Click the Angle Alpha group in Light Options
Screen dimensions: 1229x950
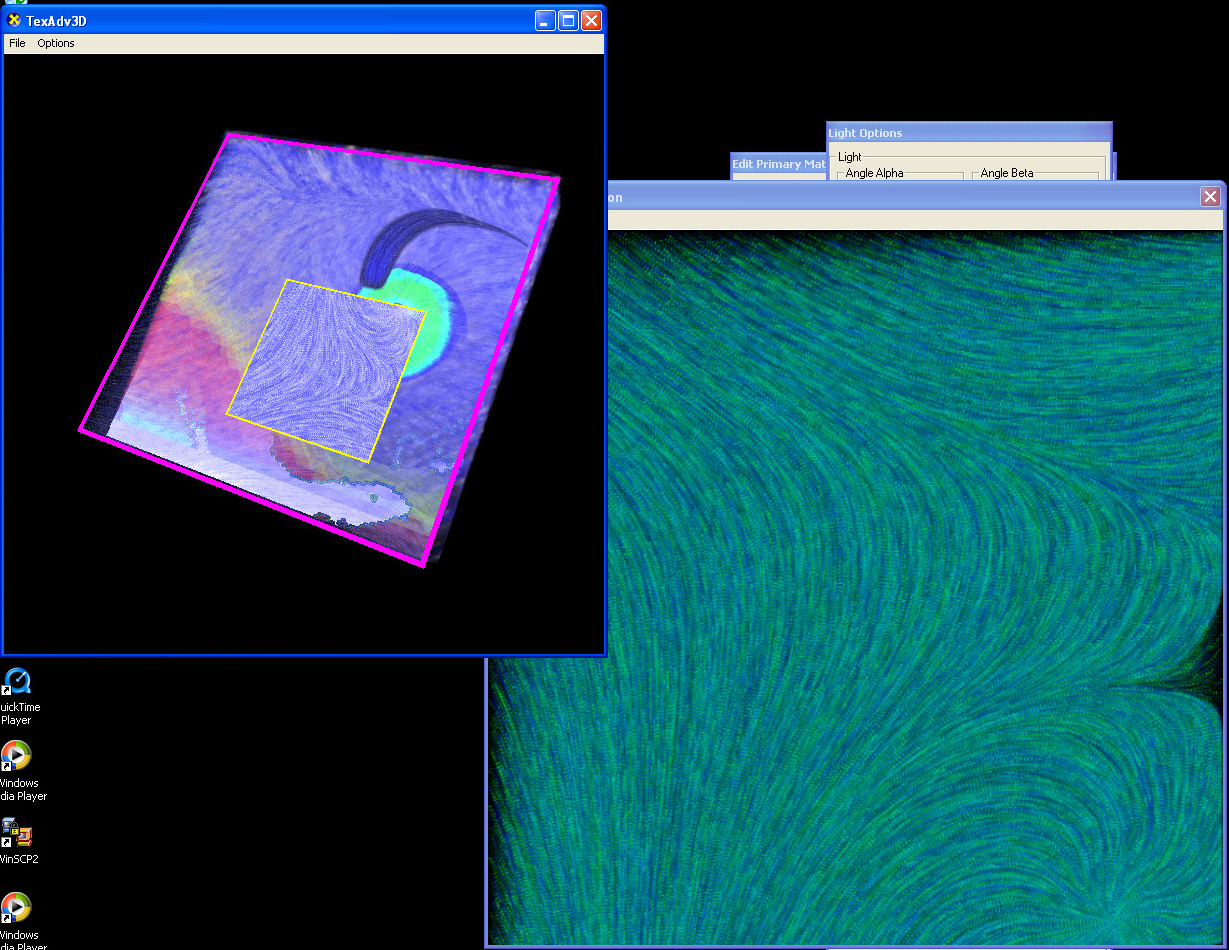(x=874, y=174)
